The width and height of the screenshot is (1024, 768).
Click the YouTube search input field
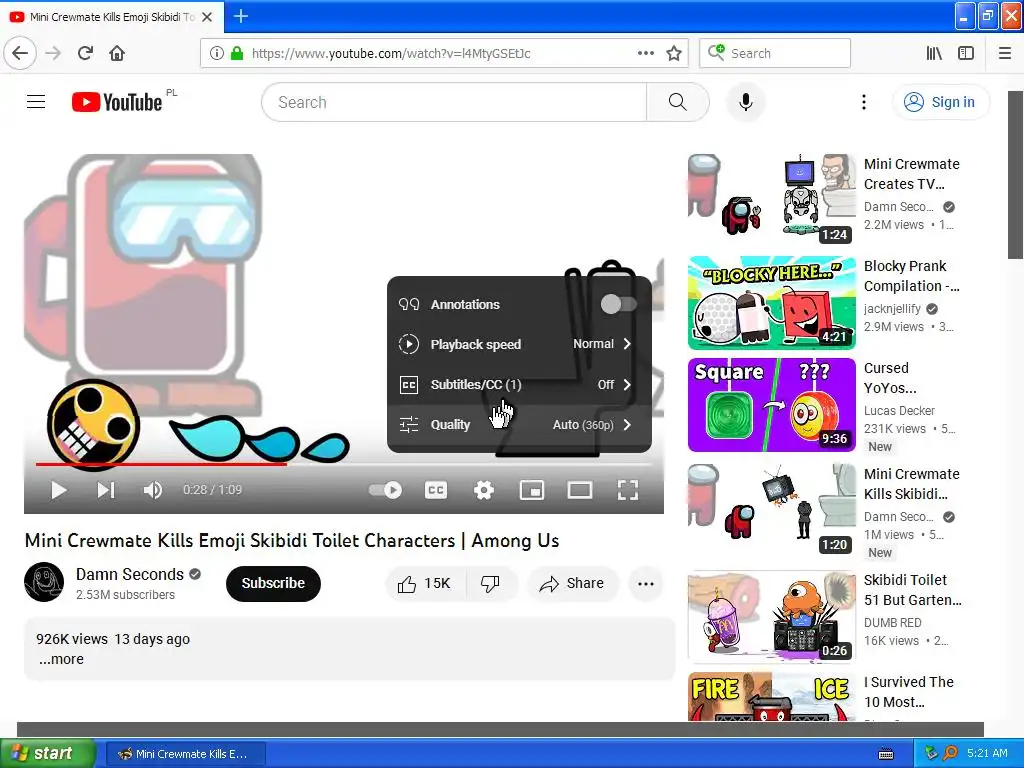tap(454, 102)
